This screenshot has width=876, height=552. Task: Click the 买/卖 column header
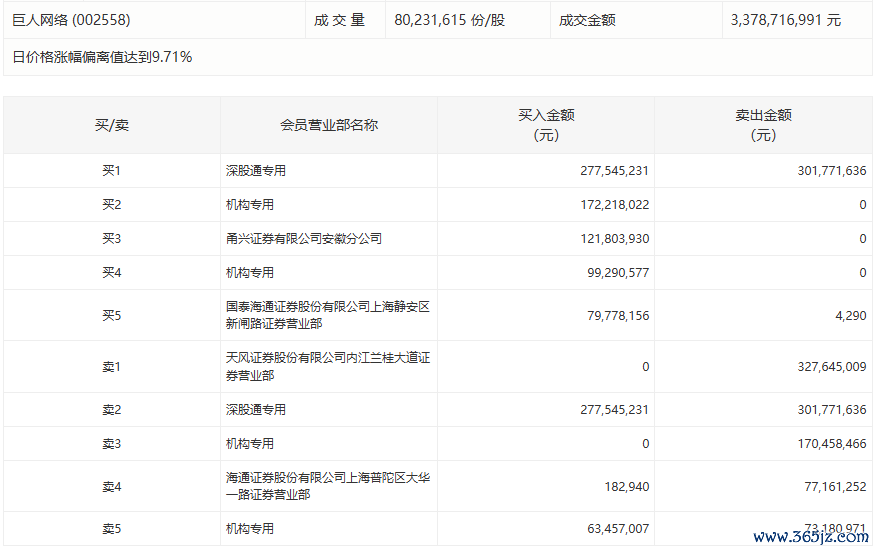pos(112,125)
